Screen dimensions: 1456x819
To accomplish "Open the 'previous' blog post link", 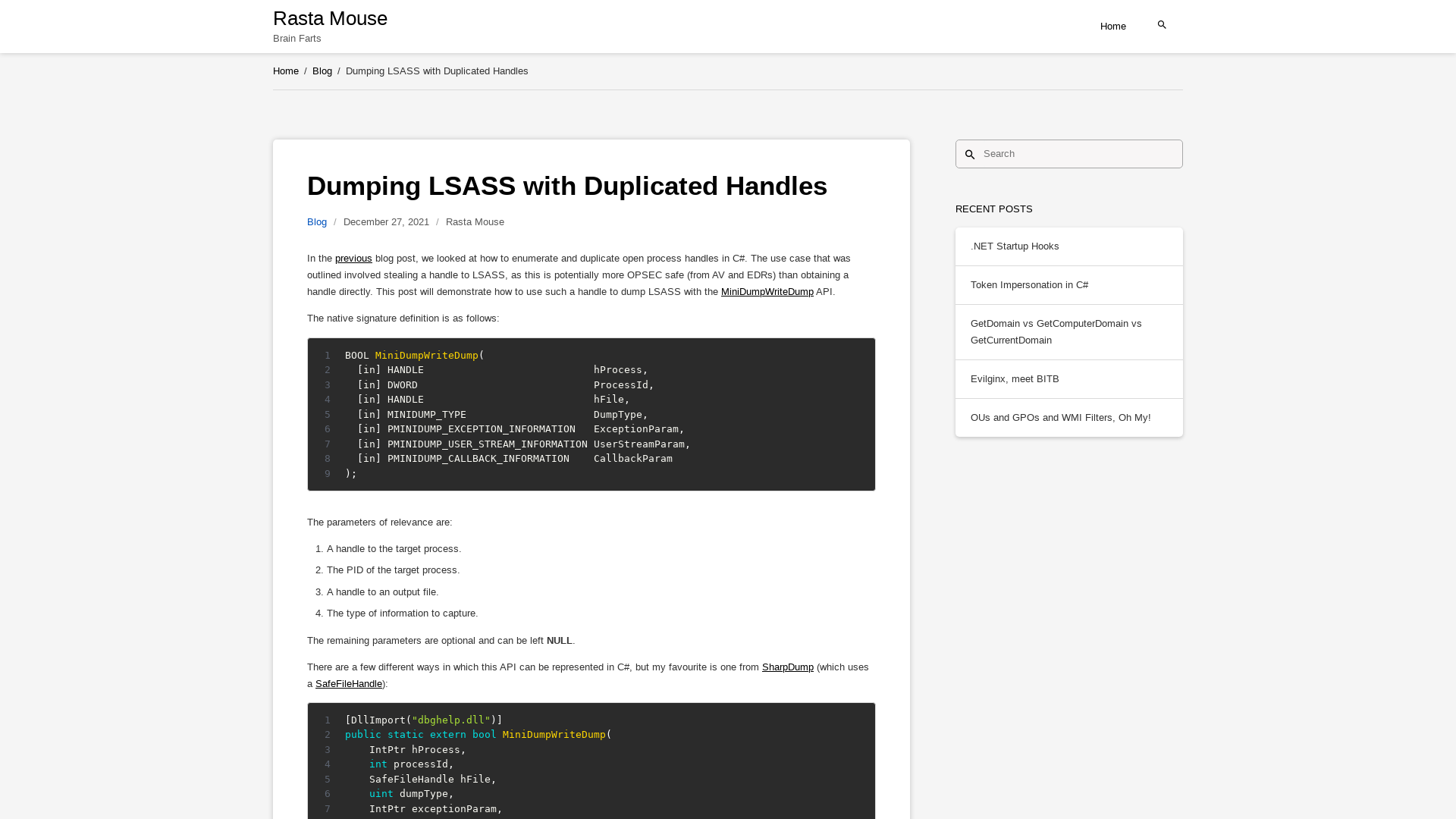I will coord(353,259).
